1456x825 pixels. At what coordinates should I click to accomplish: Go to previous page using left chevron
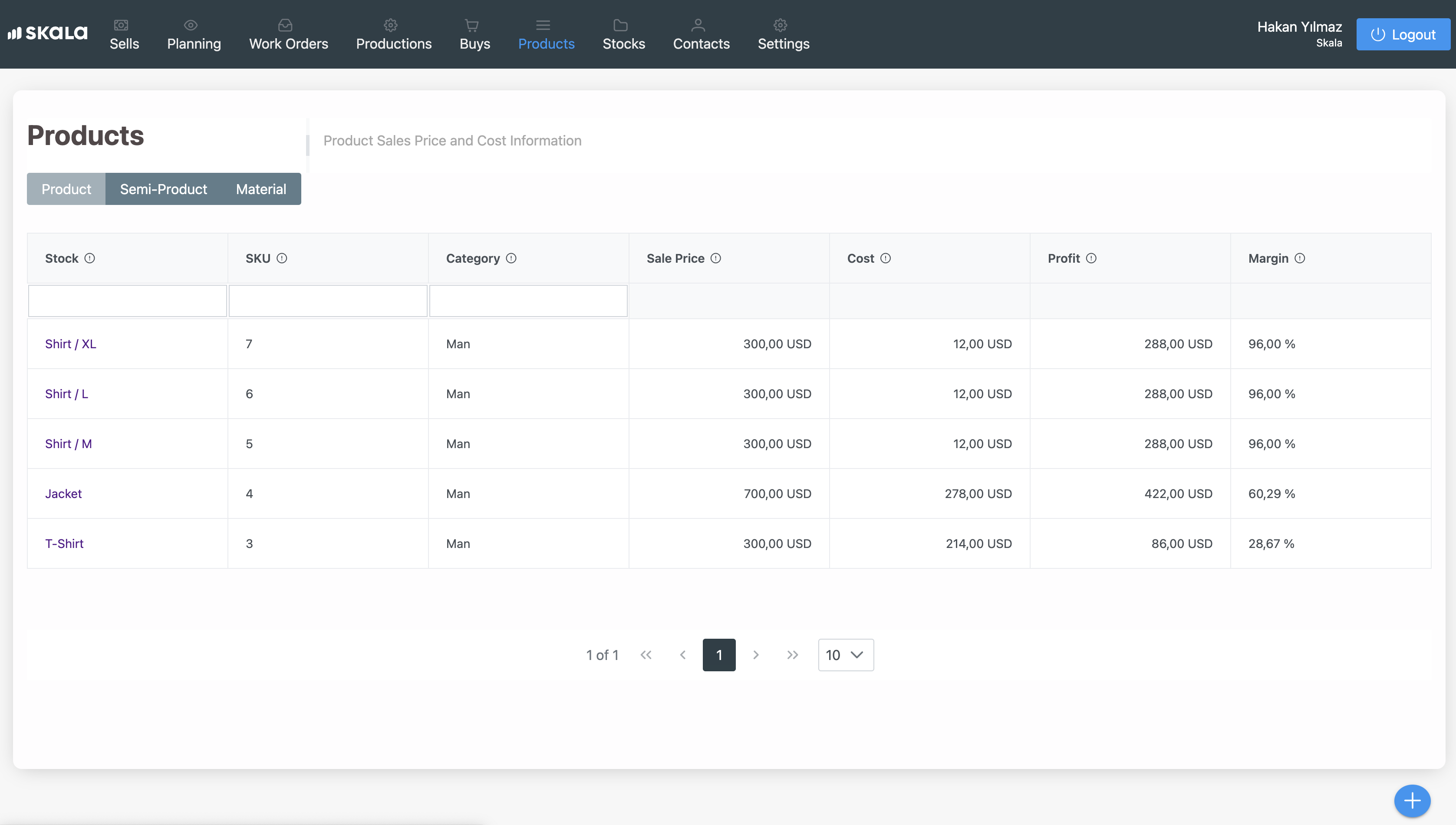pyautogui.click(x=682, y=654)
